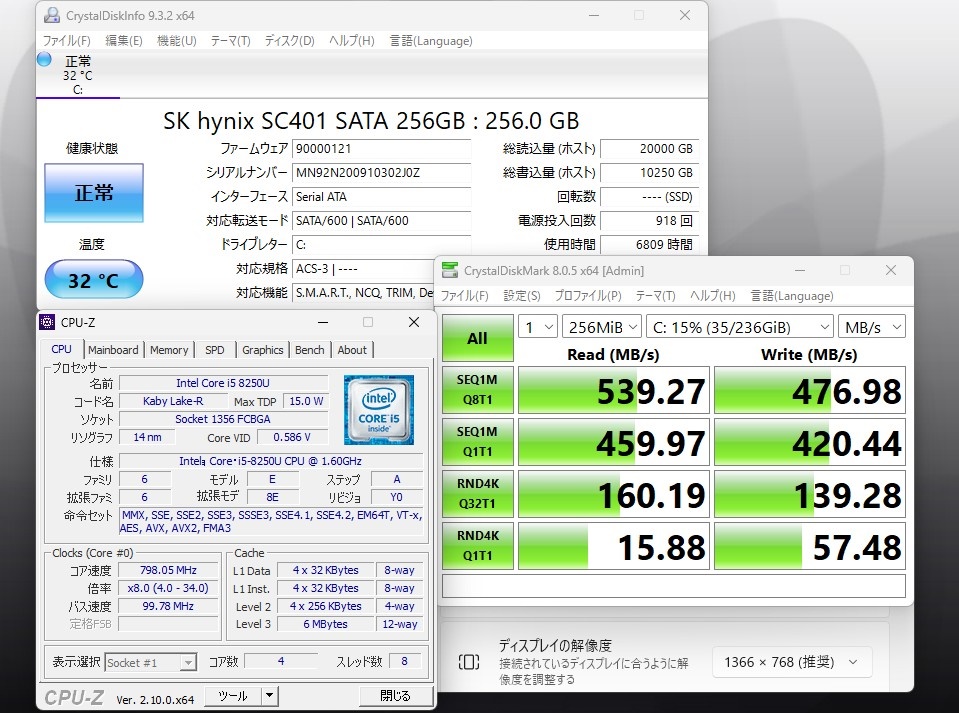Image resolution: width=959 pixels, height=713 pixels.
Task: Click the Intel Core i5 logo in CPU-Z
Action: point(379,410)
